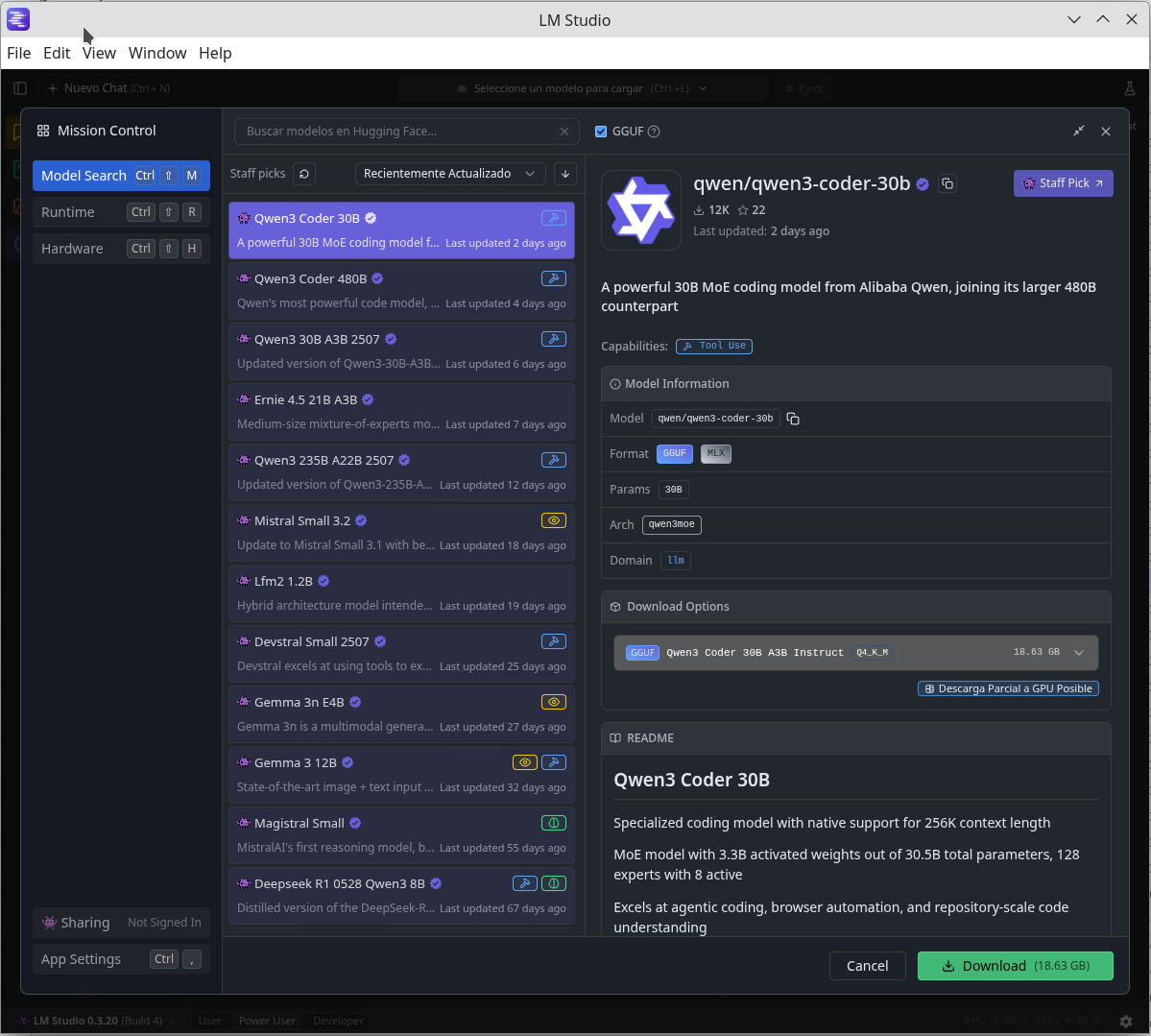Click the tool-use icon on Deepseek R1 0528
1151x1036 pixels.
(525, 883)
